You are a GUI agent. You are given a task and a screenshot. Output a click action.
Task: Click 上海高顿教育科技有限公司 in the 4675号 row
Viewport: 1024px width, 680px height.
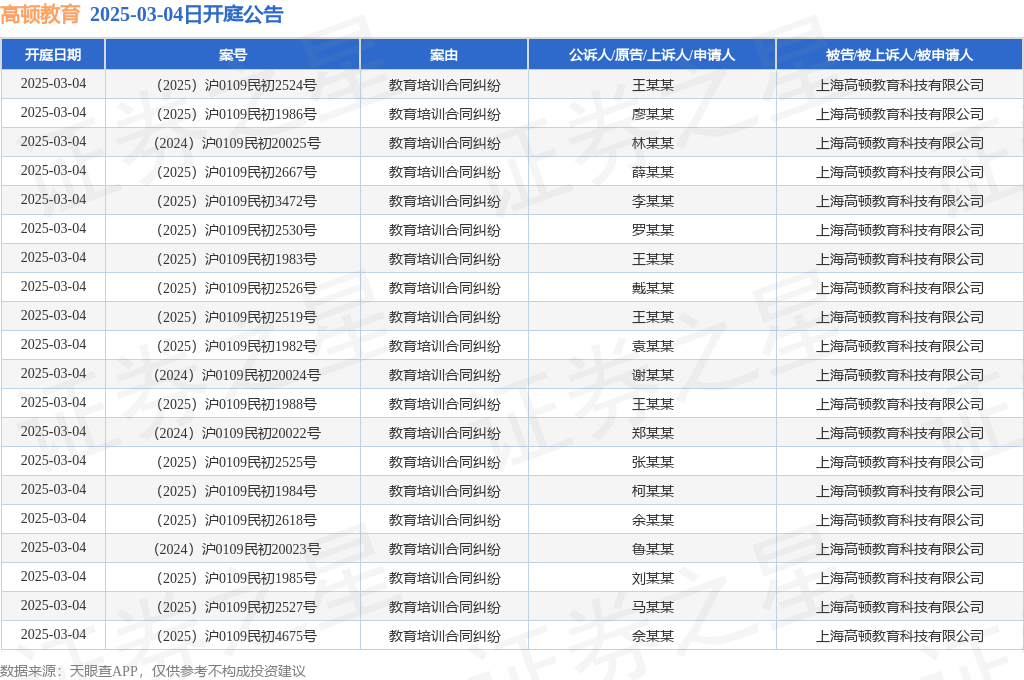899,636
